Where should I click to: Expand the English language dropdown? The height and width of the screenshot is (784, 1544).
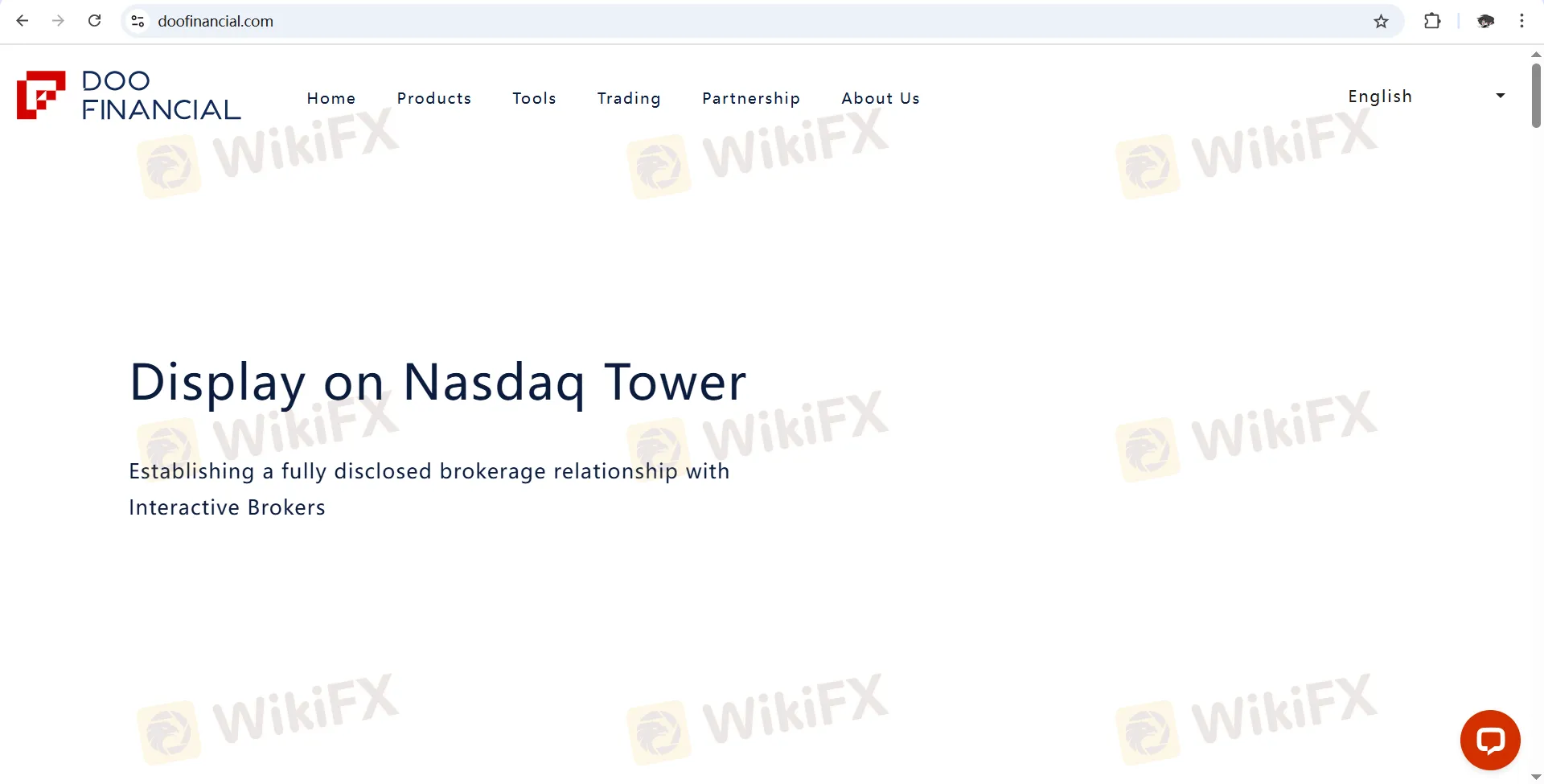click(x=1425, y=96)
